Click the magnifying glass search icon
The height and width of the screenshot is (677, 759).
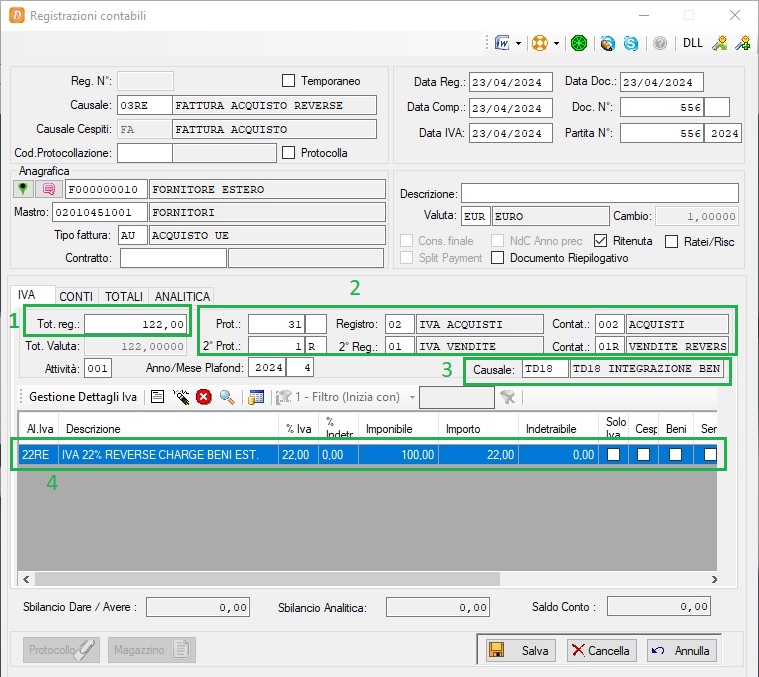coord(227,397)
